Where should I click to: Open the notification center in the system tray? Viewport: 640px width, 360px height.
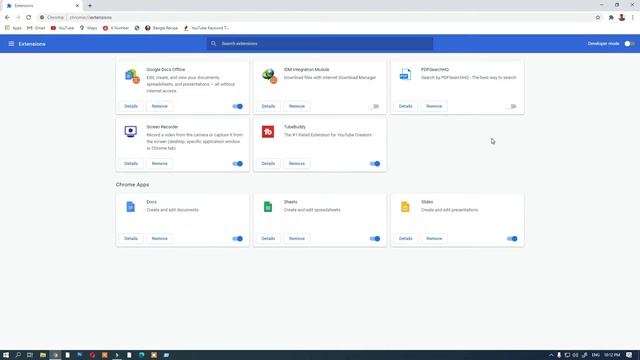click(629, 355)
